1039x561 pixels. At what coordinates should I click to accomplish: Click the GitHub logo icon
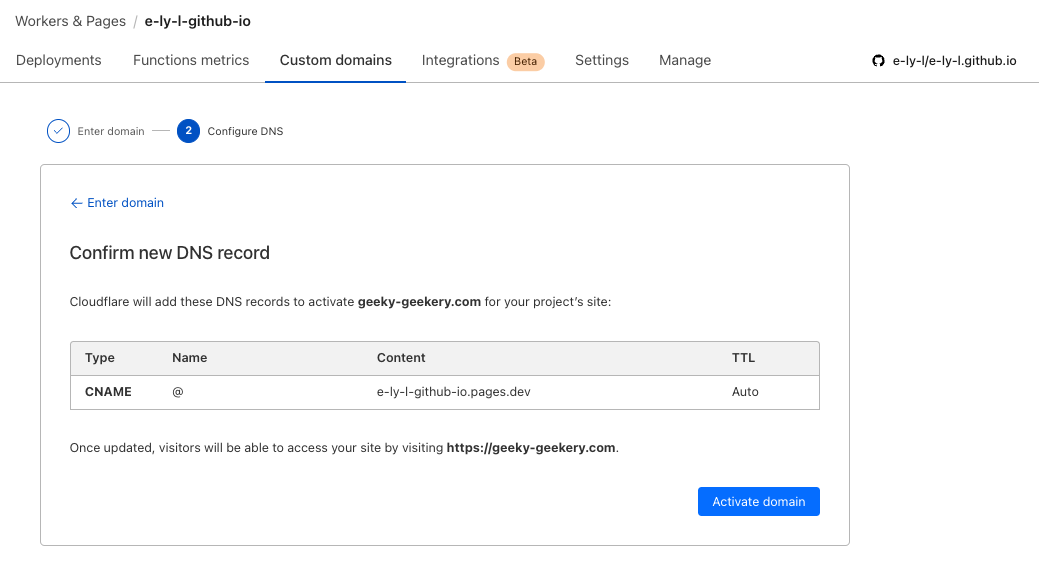[x=878, y=61]
